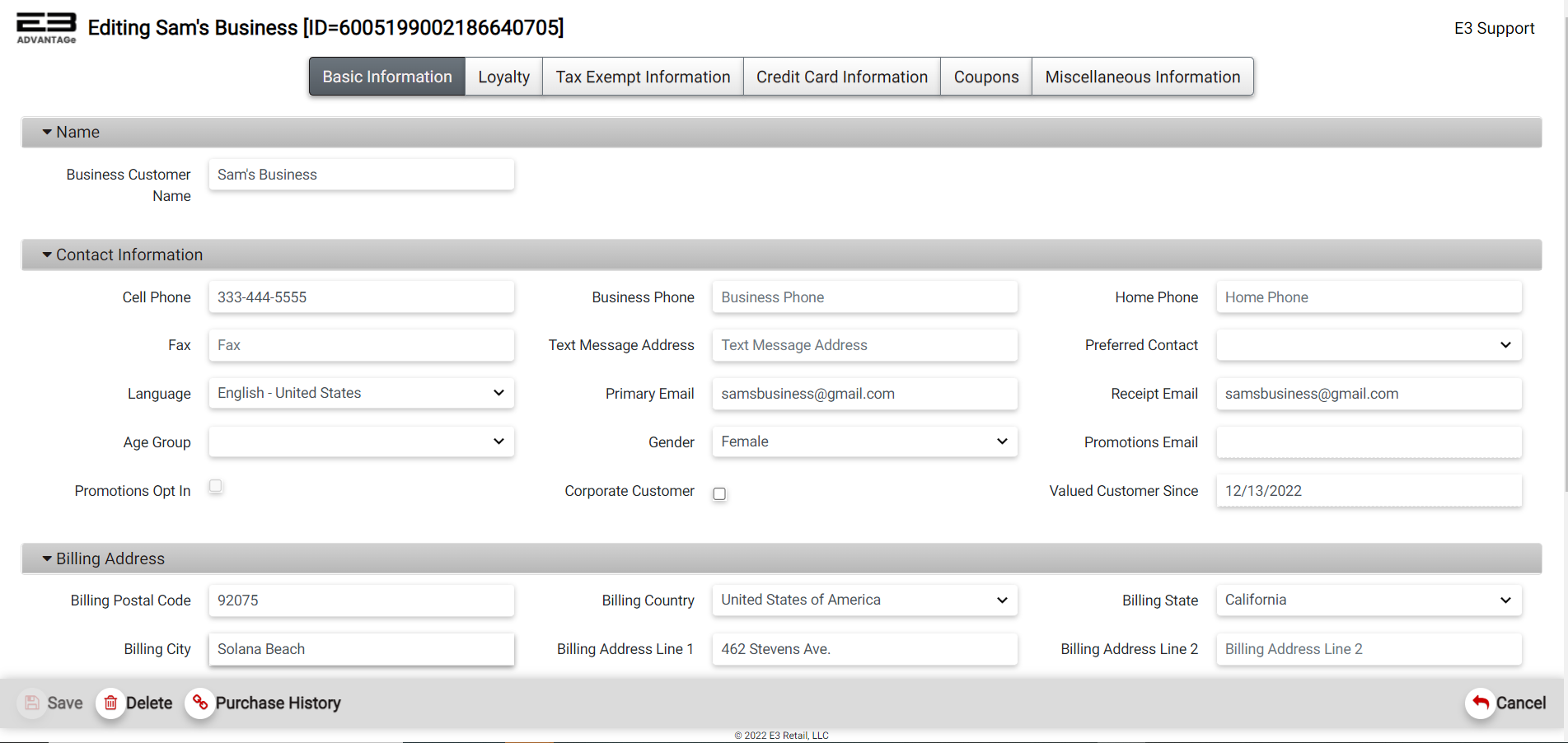Open the Gender dropdown
This screenshot has width=1568, height=743.
point(864,442)
